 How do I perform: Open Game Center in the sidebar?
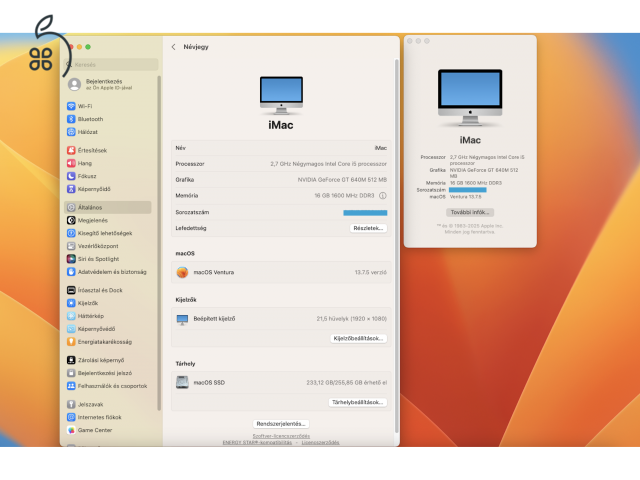[x=94, y=430]
